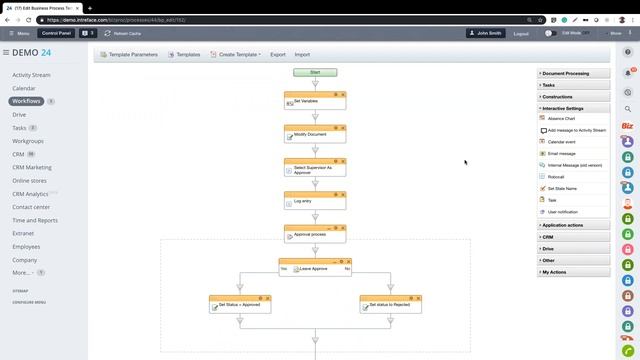This screenshot has height=360, width=640.
Task: Open settings gear of Set Variables activity
Action: [x=336, y=95]
